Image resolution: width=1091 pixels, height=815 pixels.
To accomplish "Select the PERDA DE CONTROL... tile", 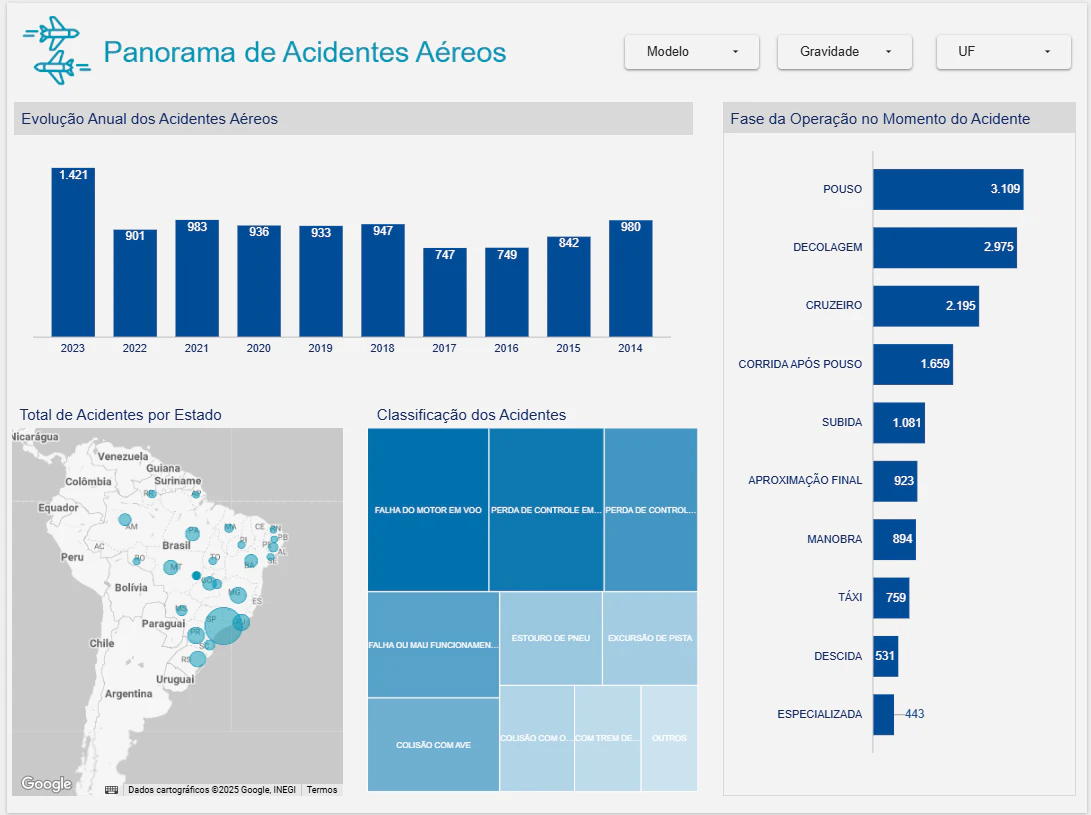I will click(651, 509).
